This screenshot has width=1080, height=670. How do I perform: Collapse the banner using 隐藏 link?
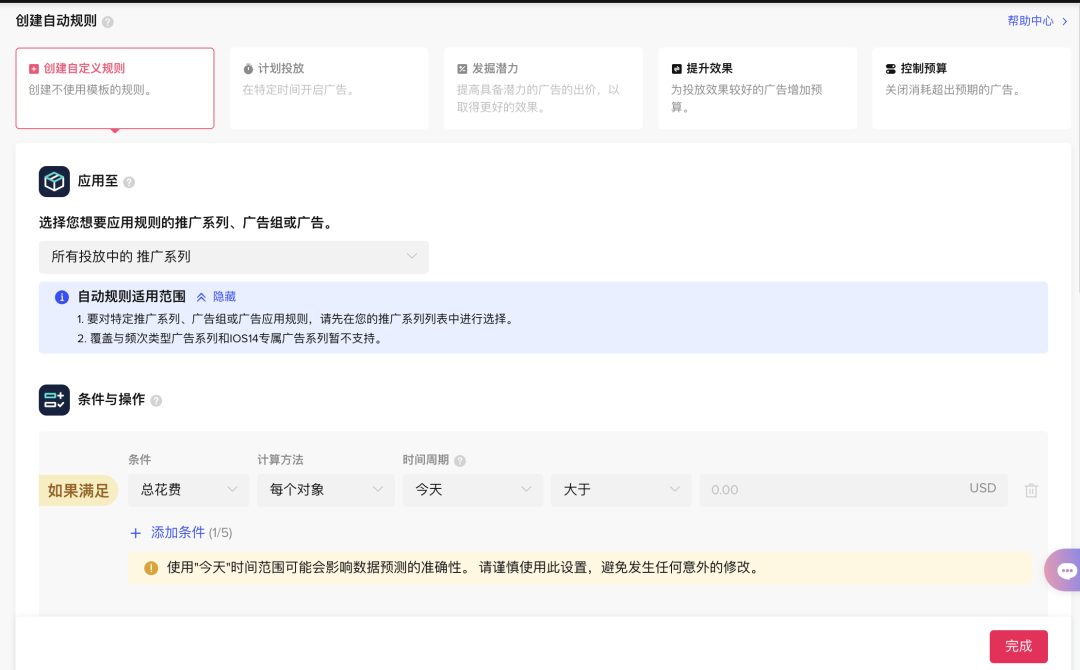[222, 296]
